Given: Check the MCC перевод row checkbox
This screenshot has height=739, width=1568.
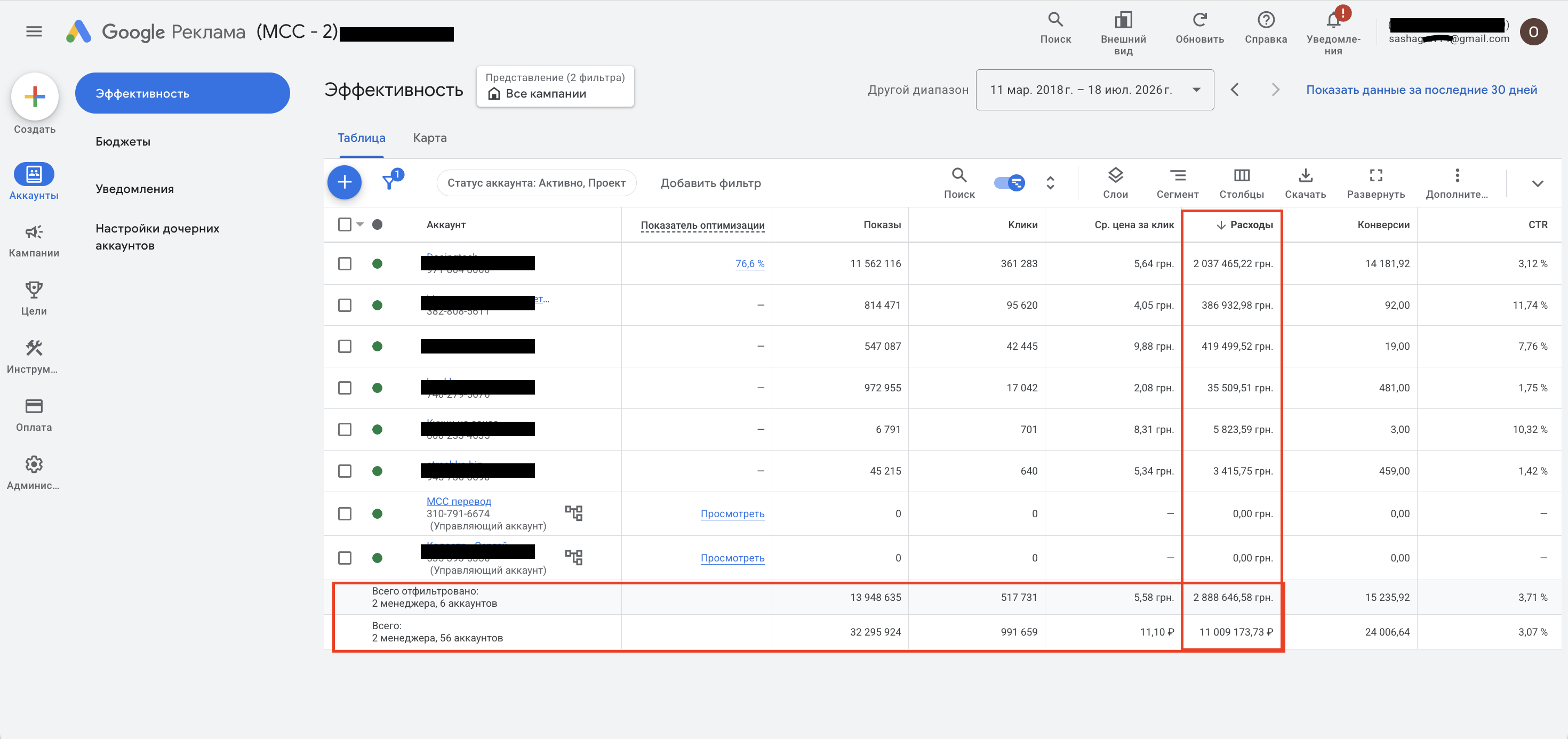Looking at the screenshot, I should (x=345, y=514).
